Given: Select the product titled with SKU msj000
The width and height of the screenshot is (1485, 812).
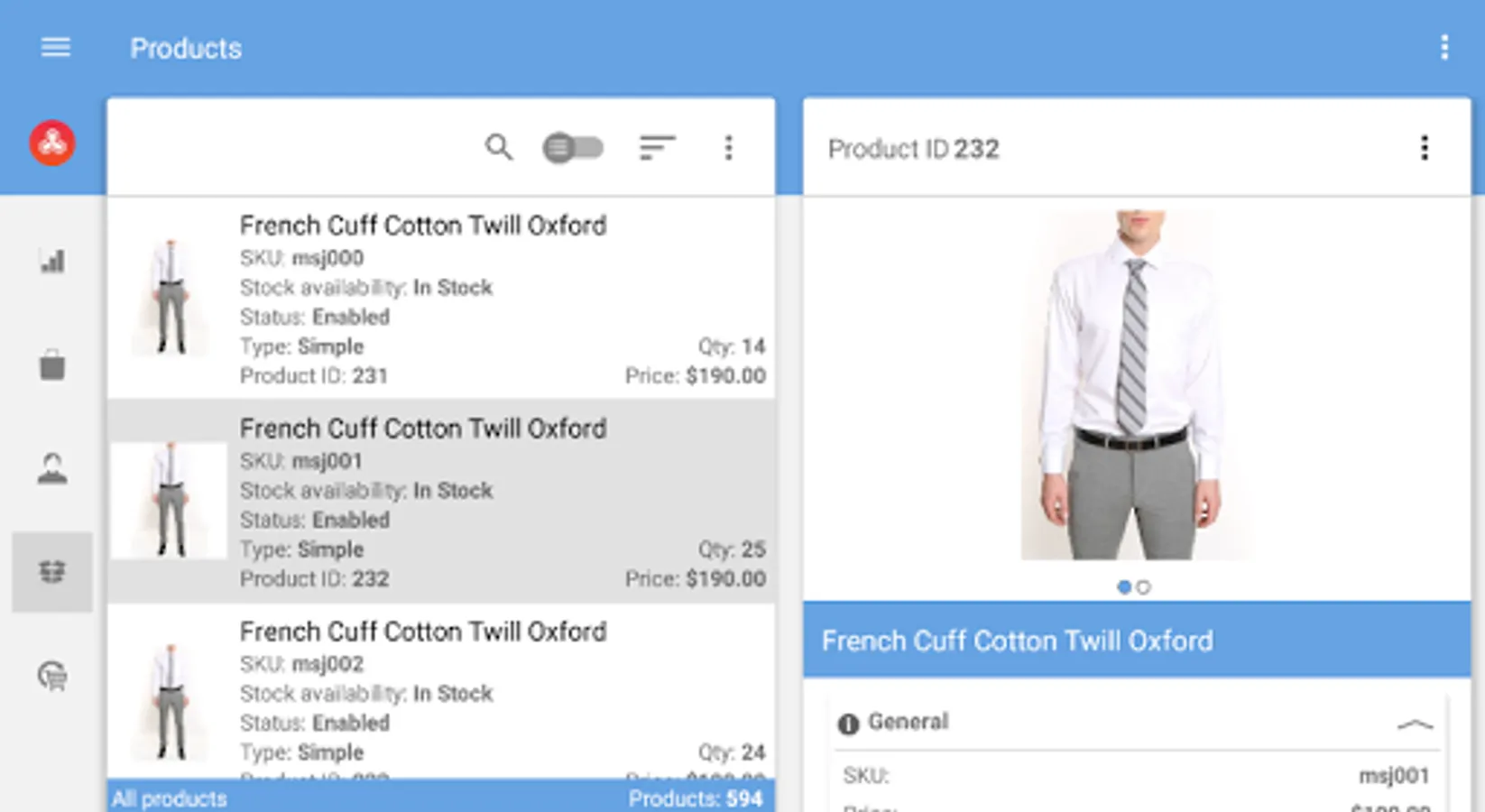Looking at the screenshot, I should pos(423,226).
